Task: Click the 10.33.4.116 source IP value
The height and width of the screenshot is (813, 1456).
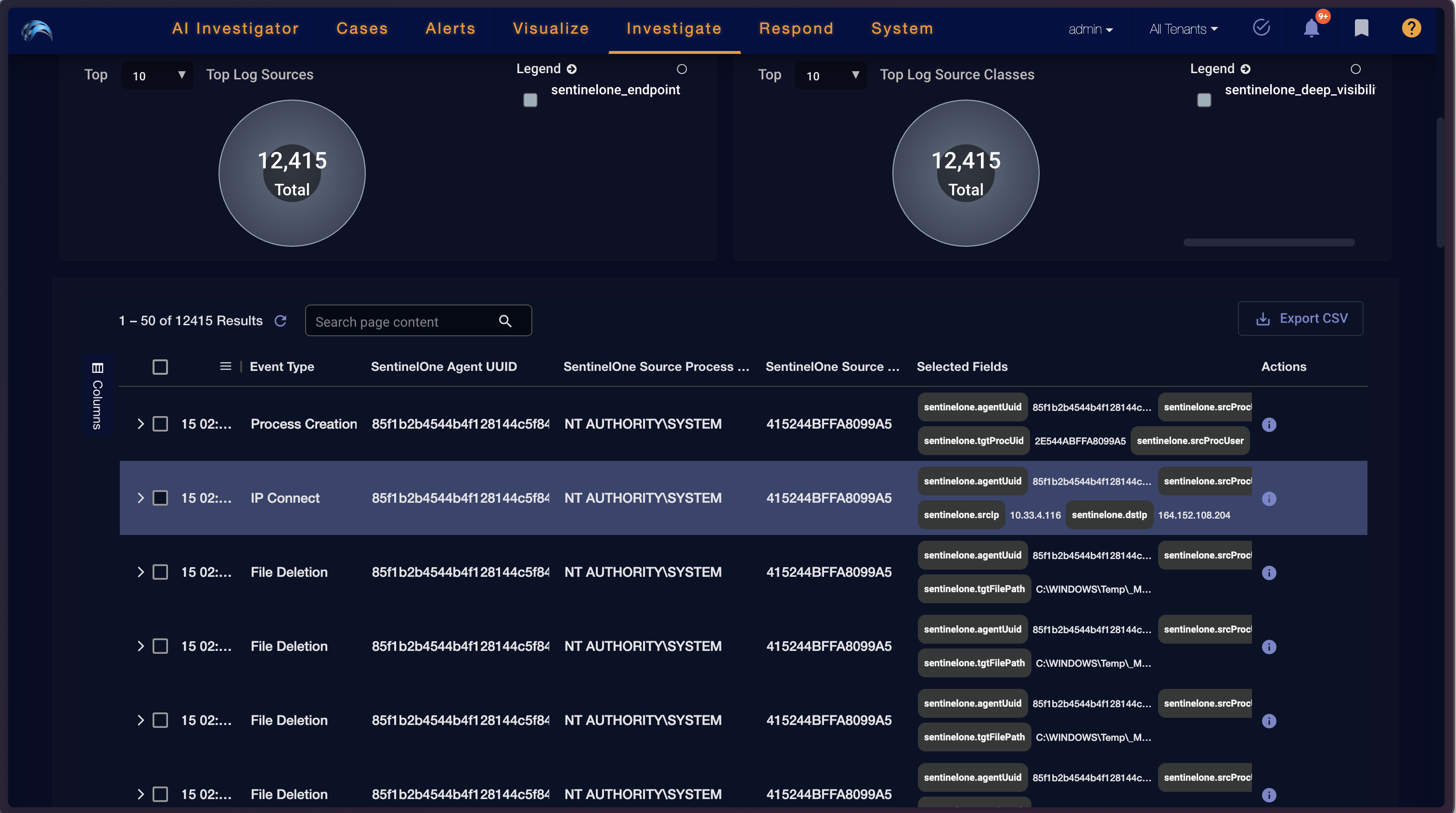Action: (x=1035, y=515)
